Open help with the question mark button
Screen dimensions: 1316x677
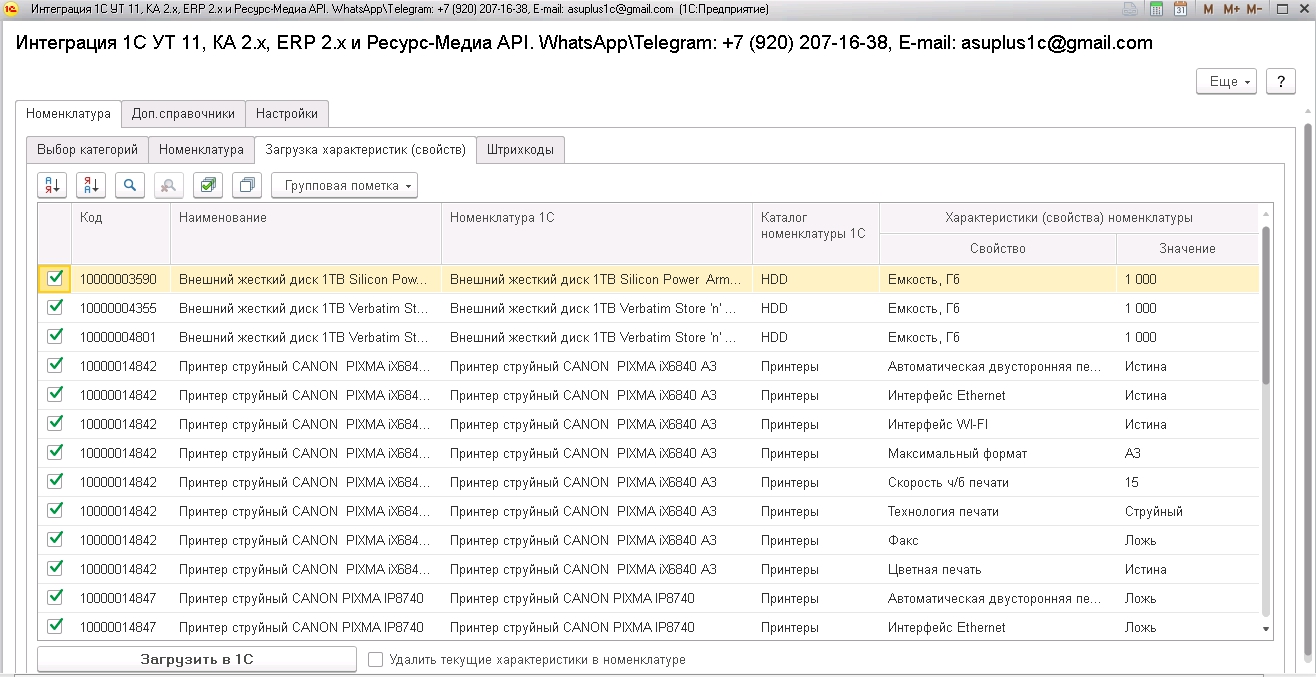[x=1281, y=82]
